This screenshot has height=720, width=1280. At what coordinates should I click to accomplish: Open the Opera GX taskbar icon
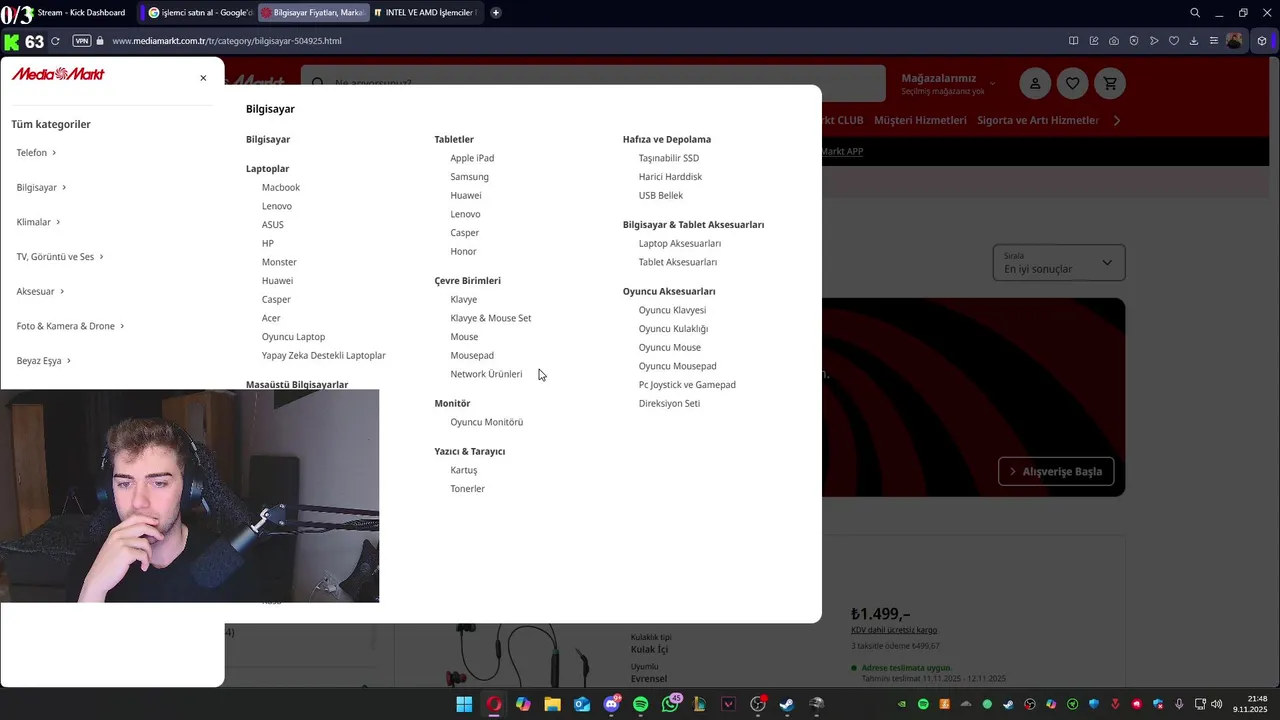493,704
